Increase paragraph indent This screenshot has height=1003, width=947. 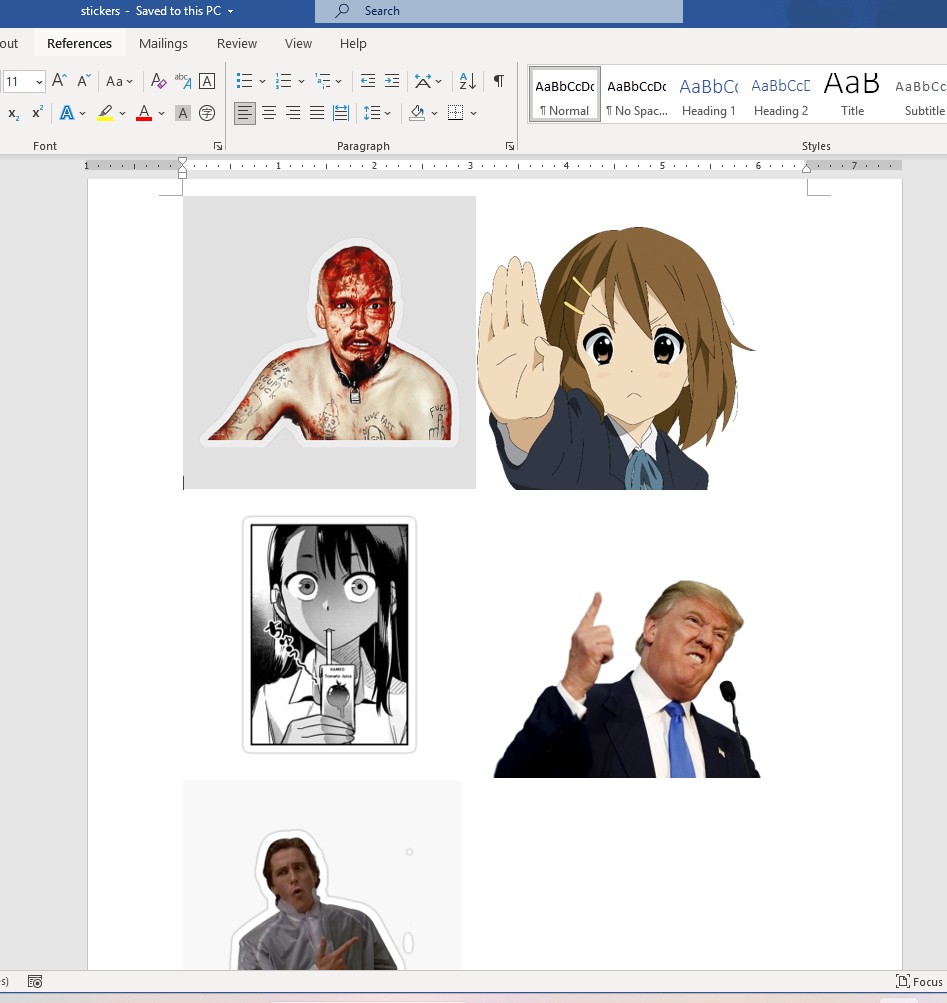pyautogui.click(x=392, y=81)
